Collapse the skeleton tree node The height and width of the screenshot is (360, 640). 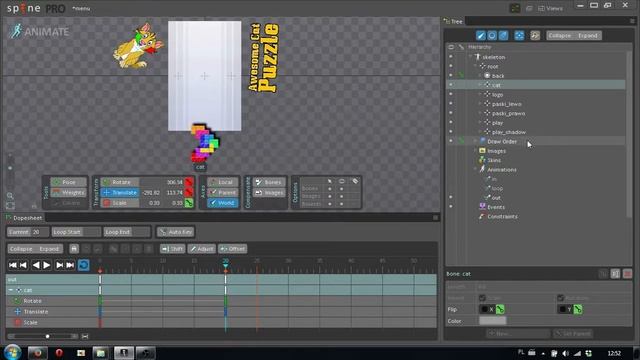tap(471, 57)
